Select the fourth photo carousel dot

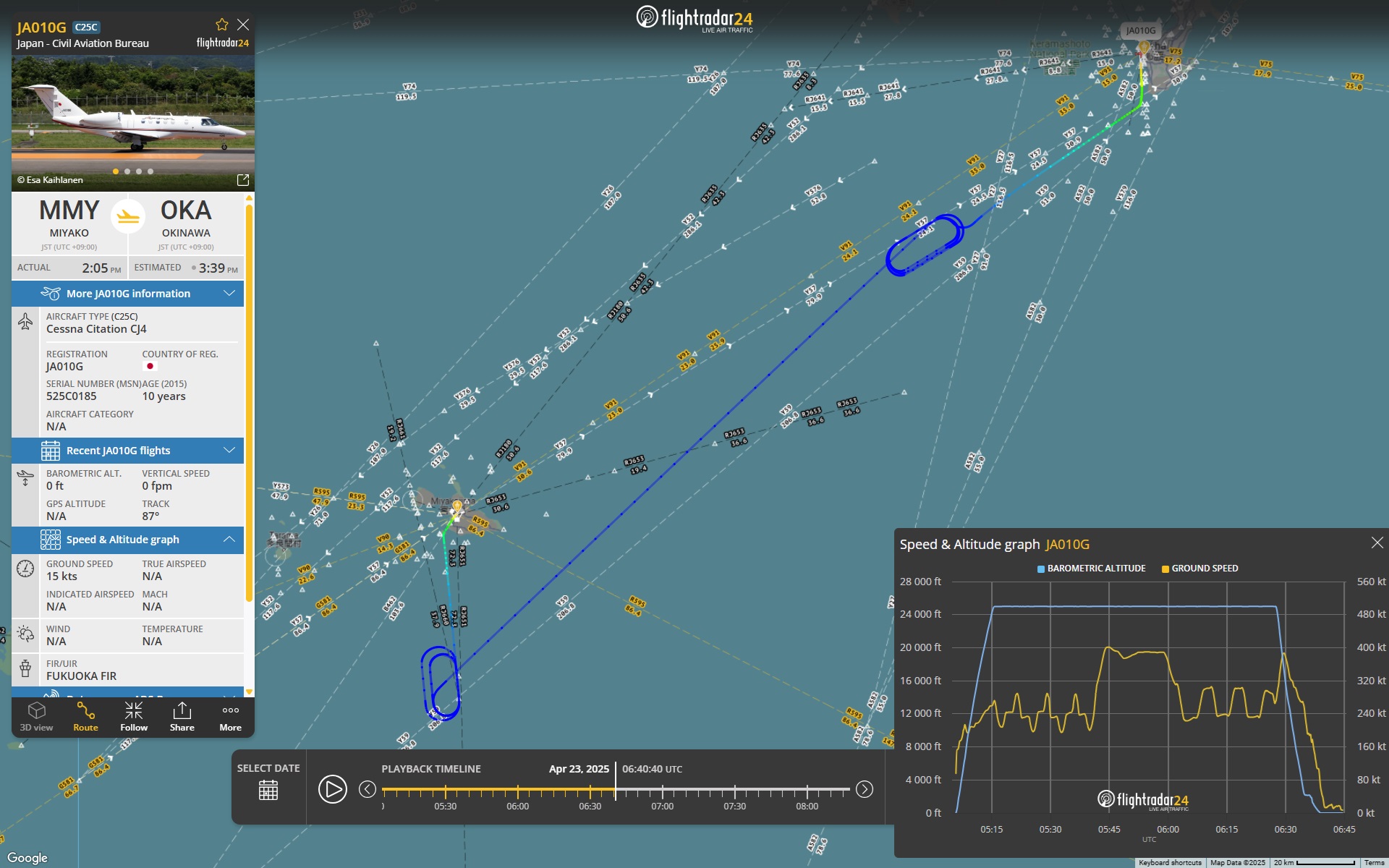coord(150,171)
